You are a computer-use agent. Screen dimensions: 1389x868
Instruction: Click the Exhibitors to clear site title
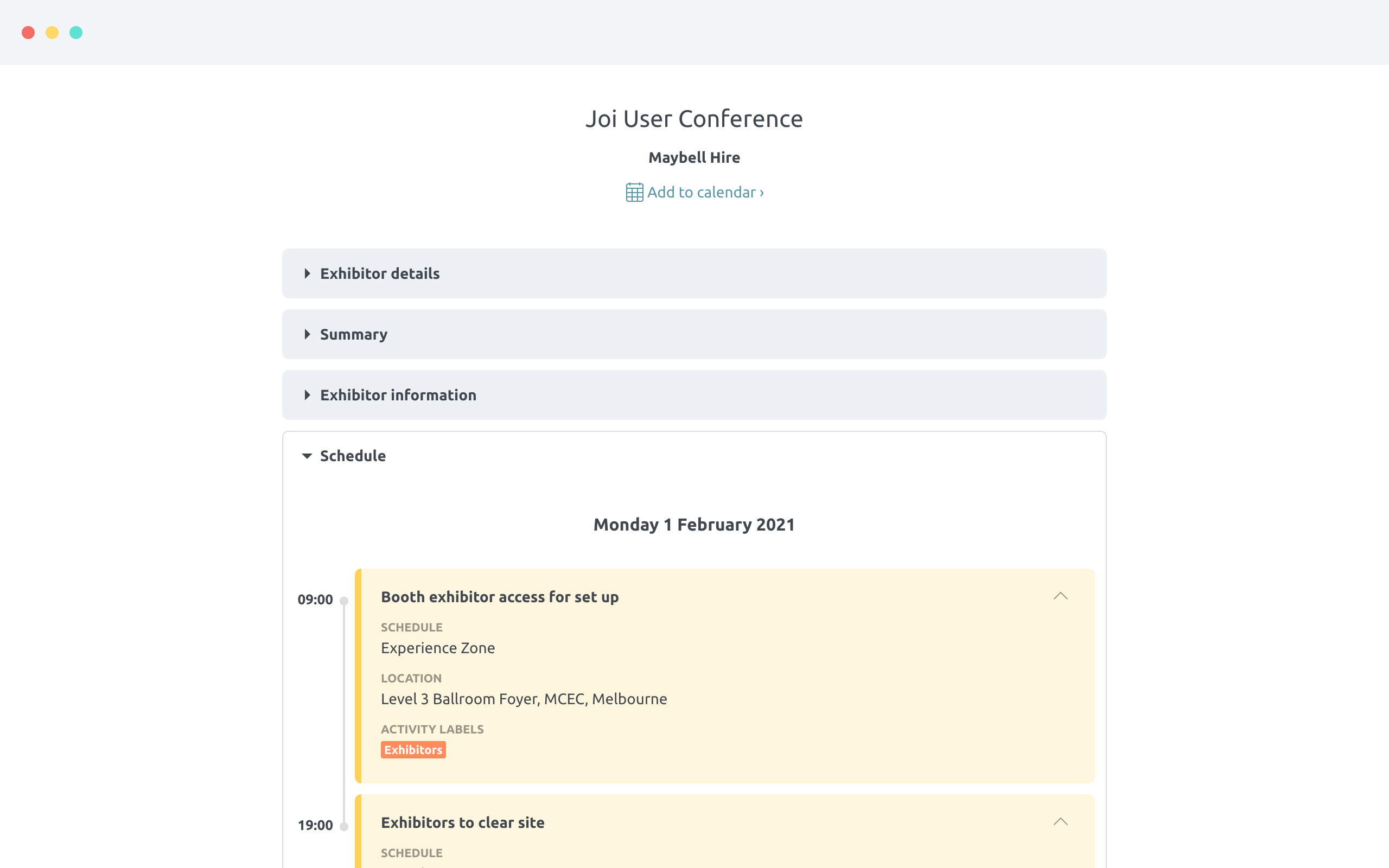tap(463, 822)
